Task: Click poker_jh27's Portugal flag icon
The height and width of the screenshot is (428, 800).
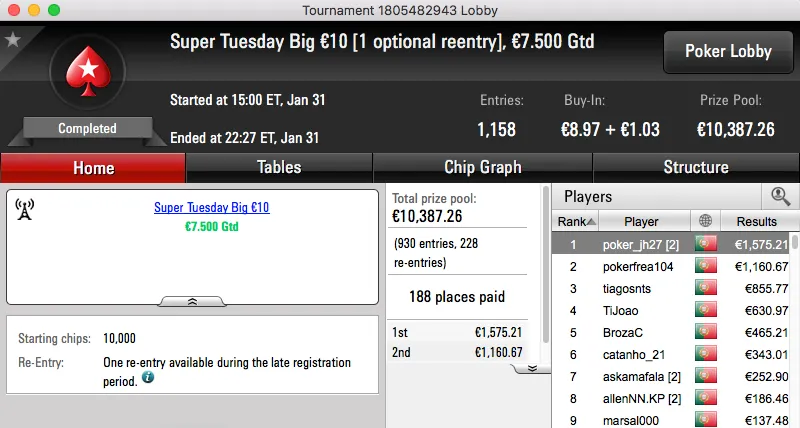Action: pos(707,243)
